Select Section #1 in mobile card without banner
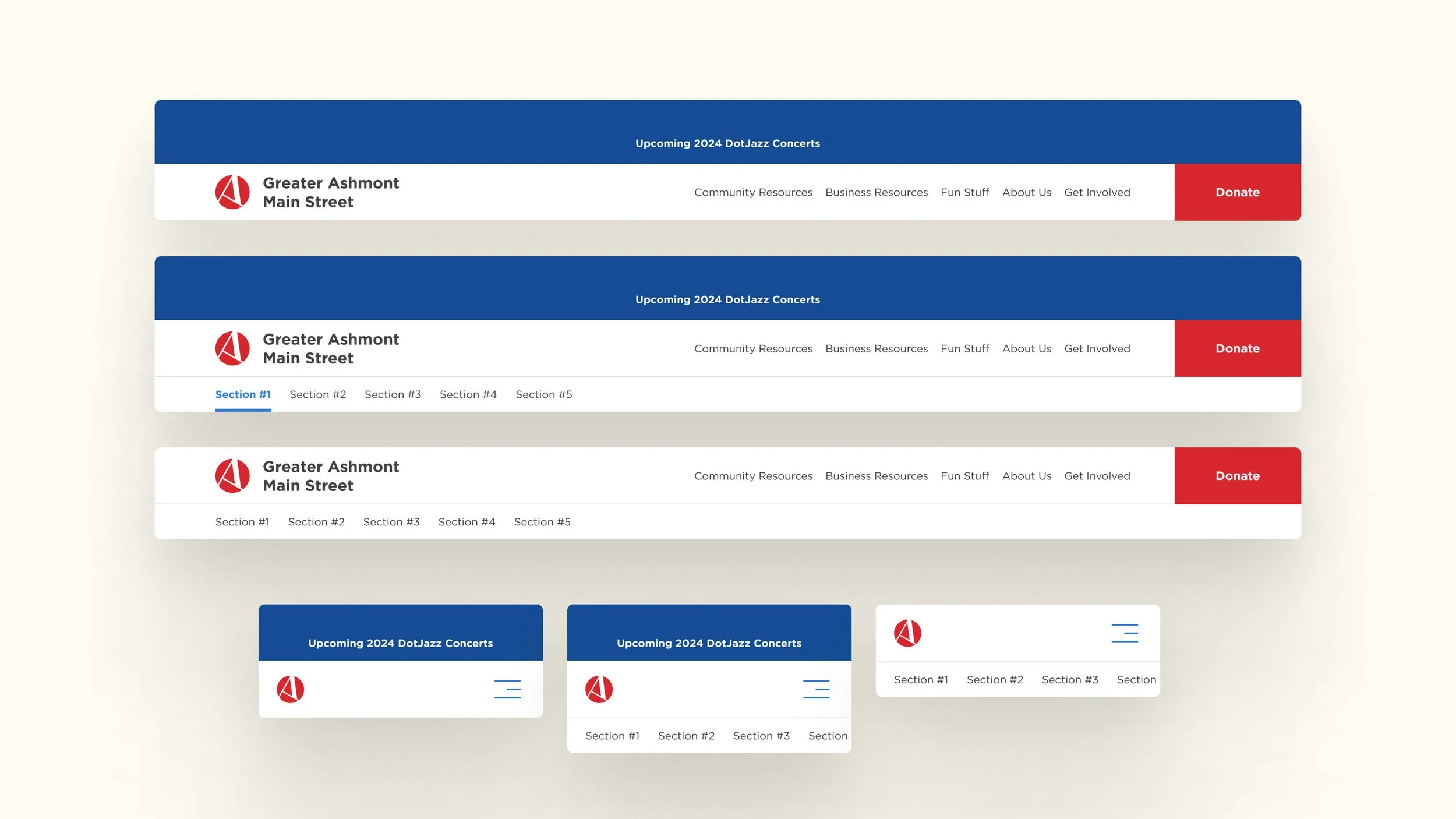The image size is (1456, 819). [921, 680]
